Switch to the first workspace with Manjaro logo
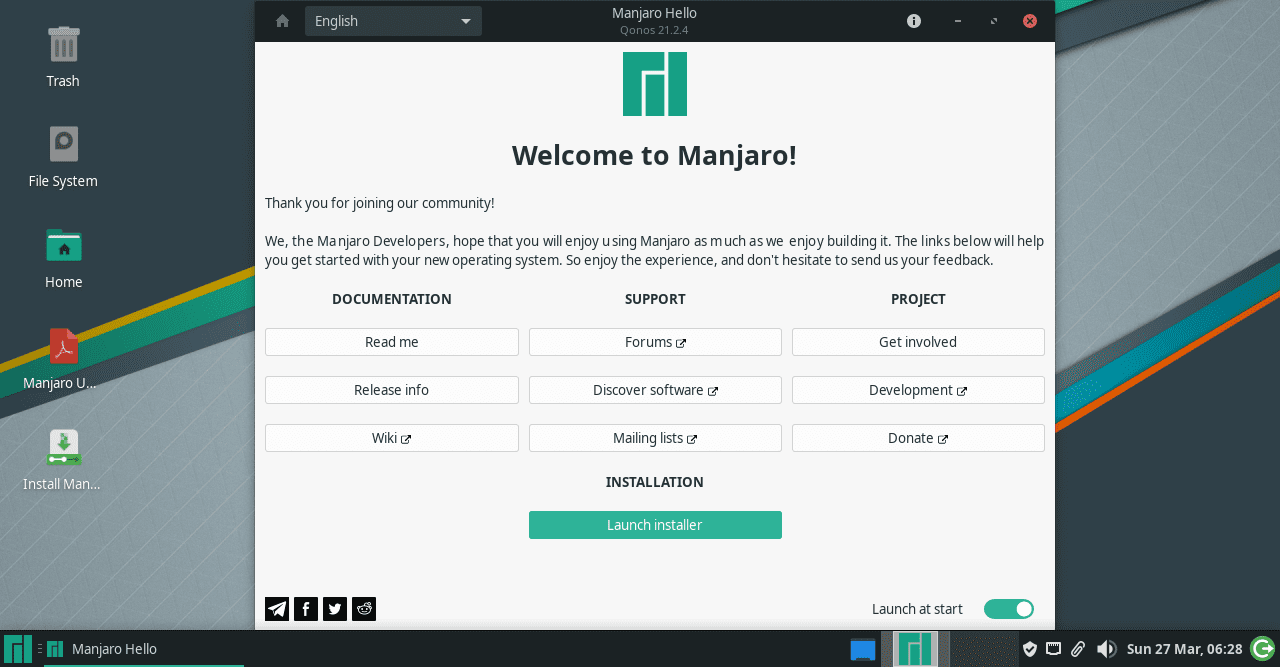The width and height of the screenshot is (1280, 667). click(915, 649)
